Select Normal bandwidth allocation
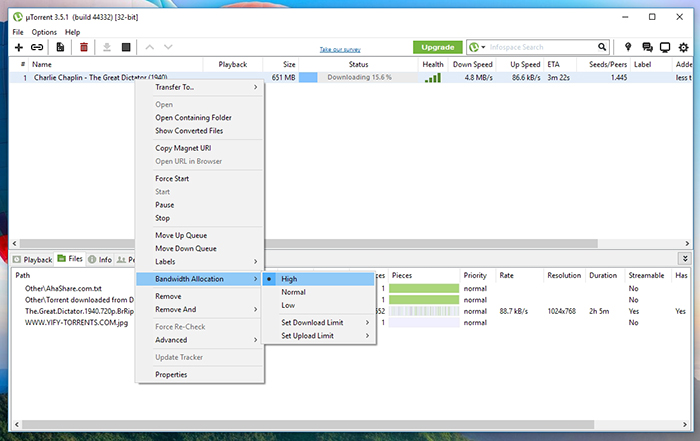The height and width of the screenshot is (441, 700). (319, 292)
